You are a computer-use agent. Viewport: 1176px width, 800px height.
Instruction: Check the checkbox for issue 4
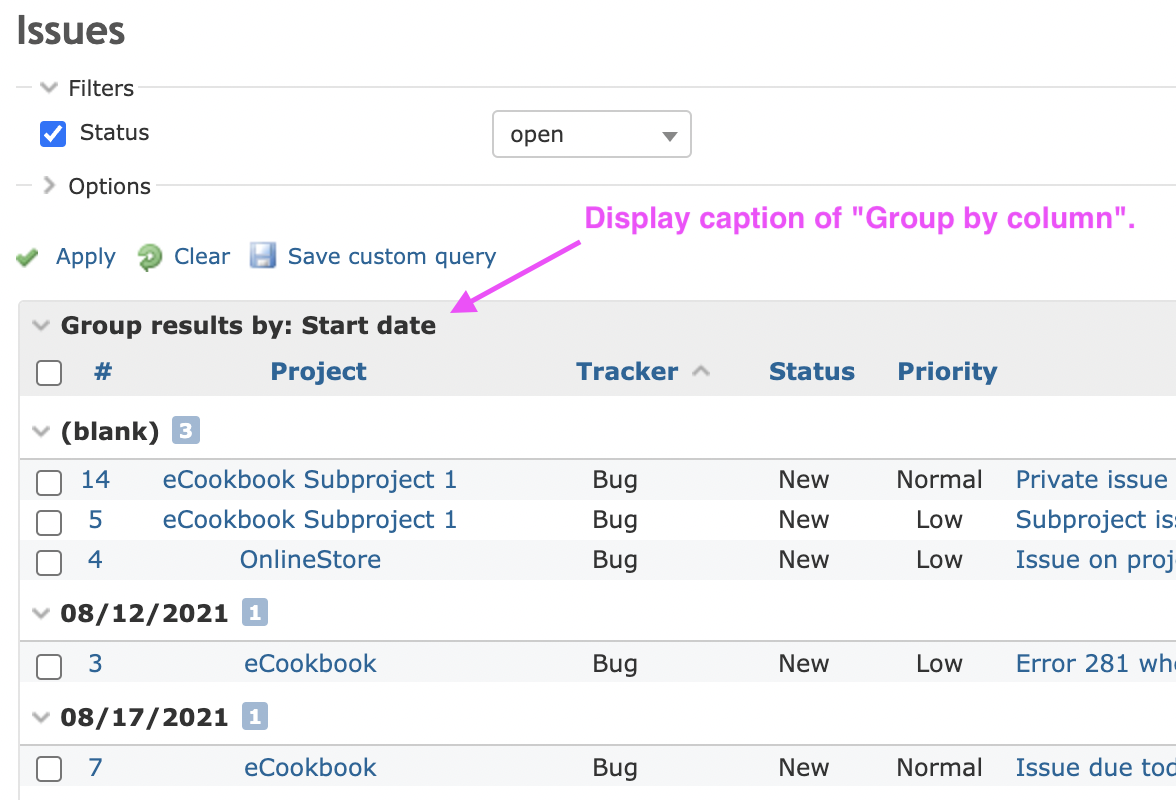click(x=49, y=562)
